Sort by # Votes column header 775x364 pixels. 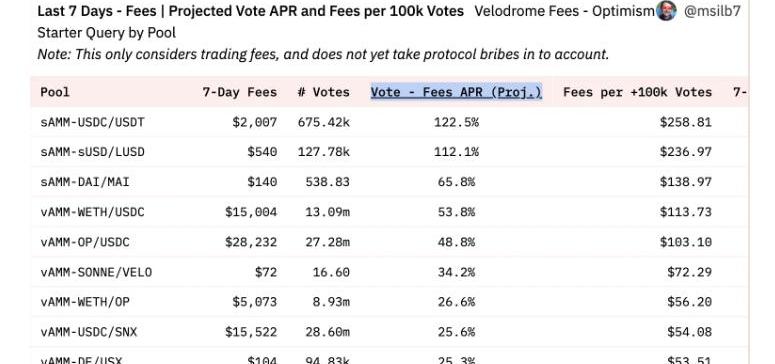pyautogui.click(x=324, y=92)
